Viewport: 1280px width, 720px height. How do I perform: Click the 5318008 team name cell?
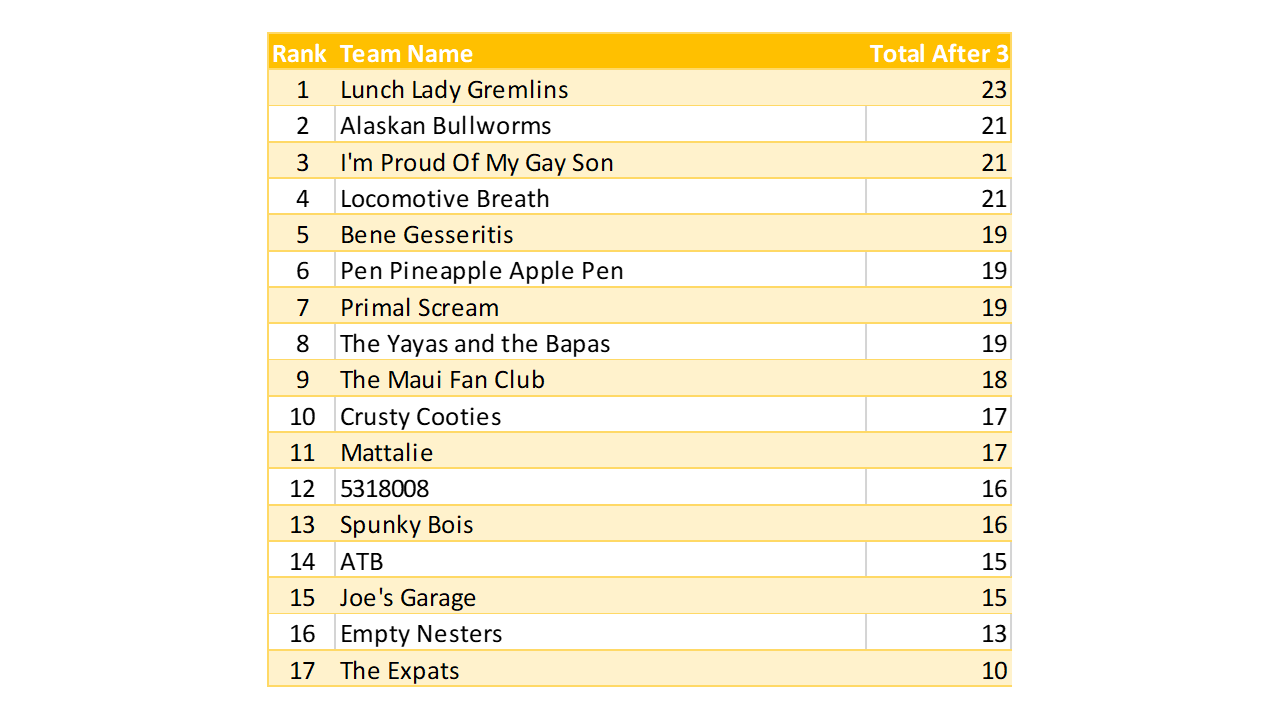pyautogui.click(x=384, y=489)
